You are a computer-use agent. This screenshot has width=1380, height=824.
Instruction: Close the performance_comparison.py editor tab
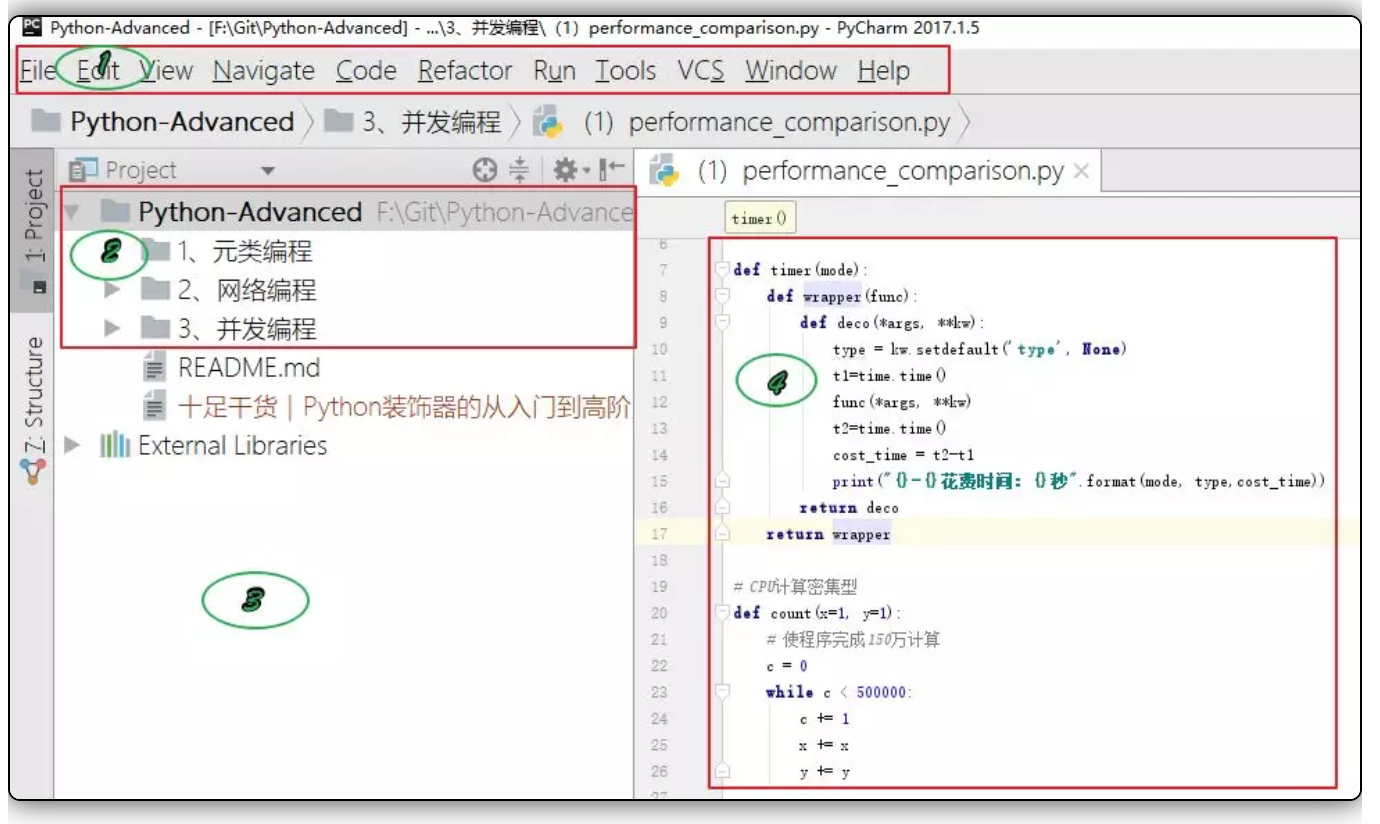[1080, 171]
